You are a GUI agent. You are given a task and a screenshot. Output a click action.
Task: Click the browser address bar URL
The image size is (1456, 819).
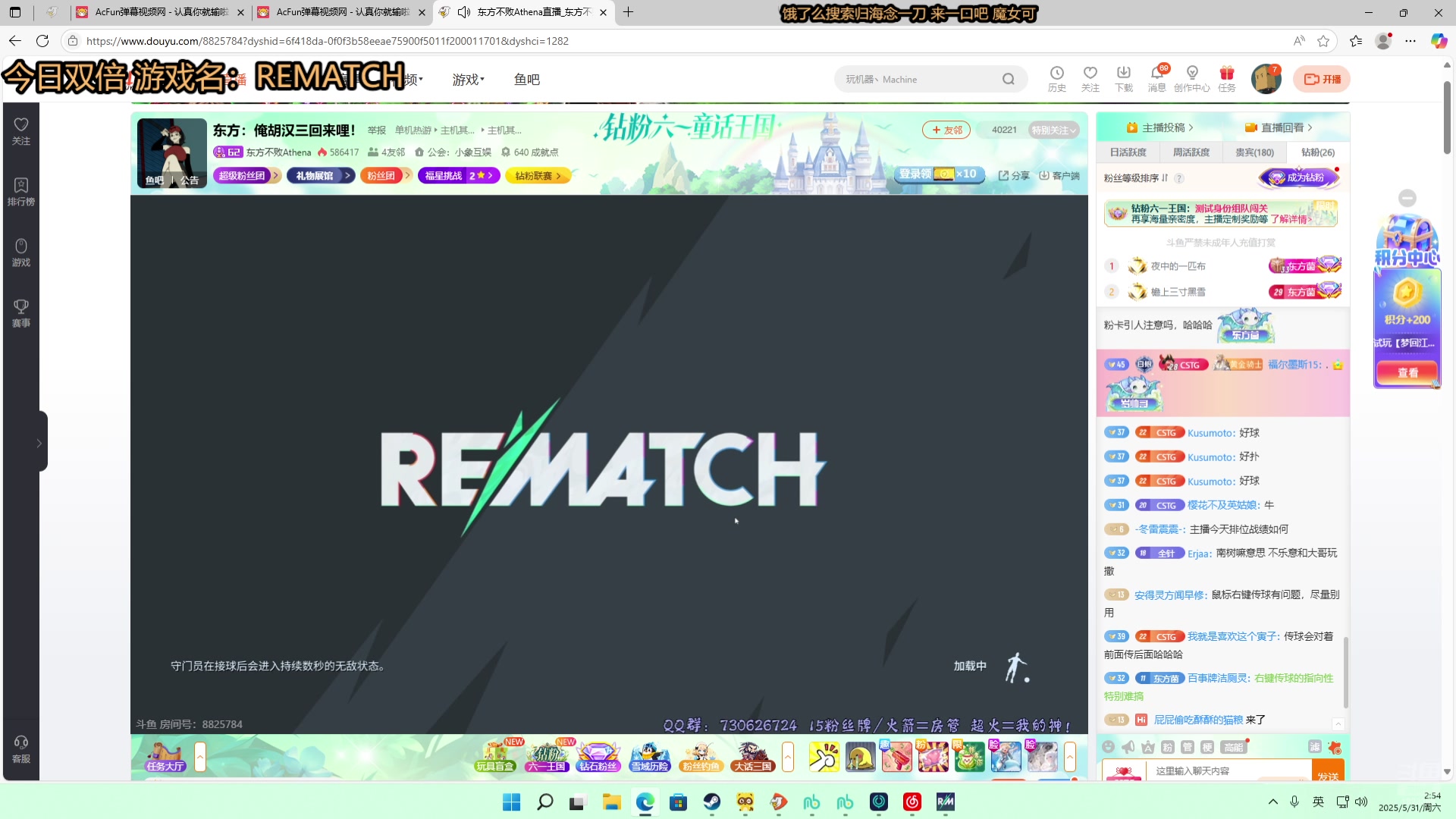pos(327,41)
